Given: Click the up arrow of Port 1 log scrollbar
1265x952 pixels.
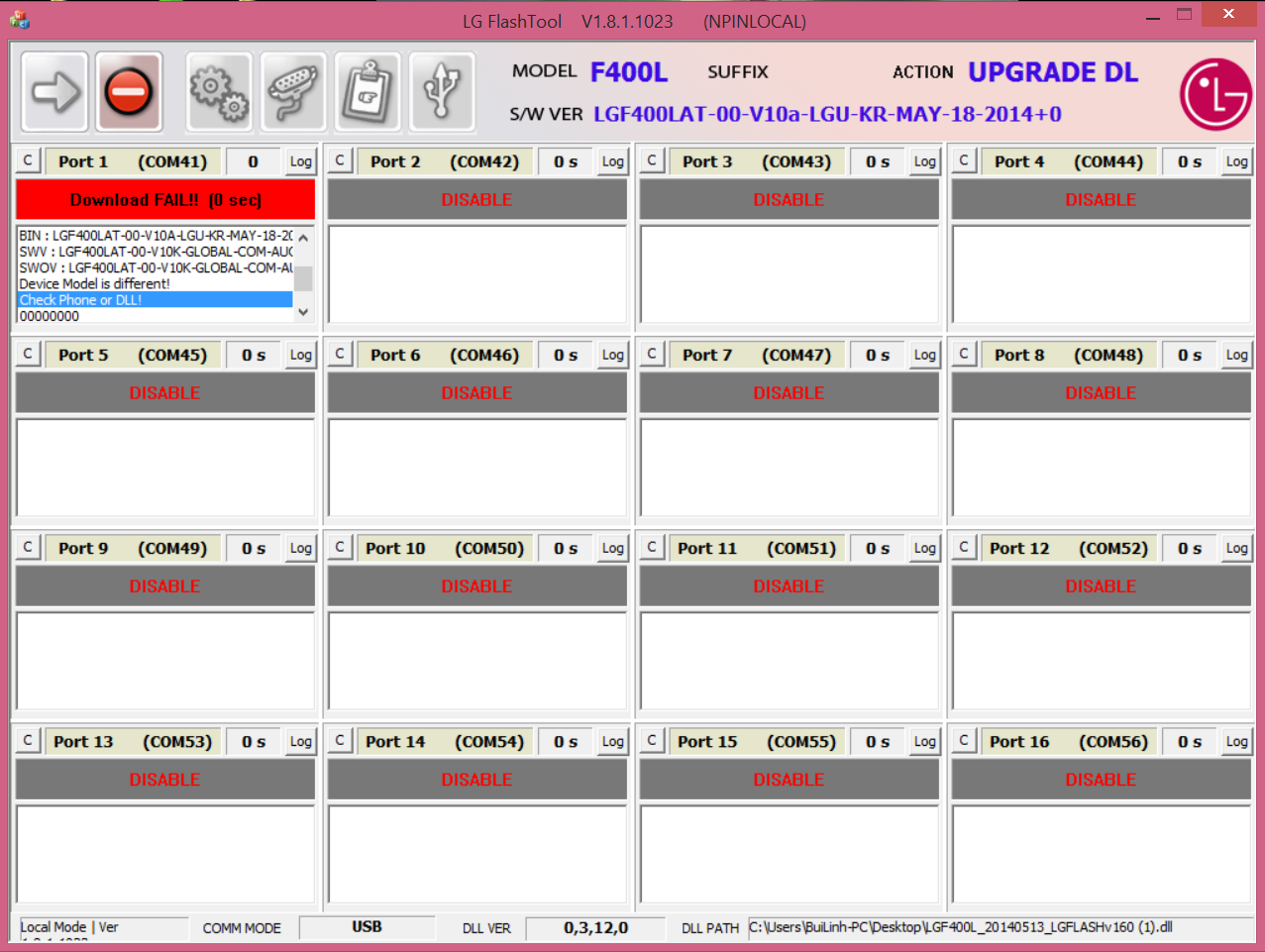Looking at the screenshot, I should pos(303,237).
